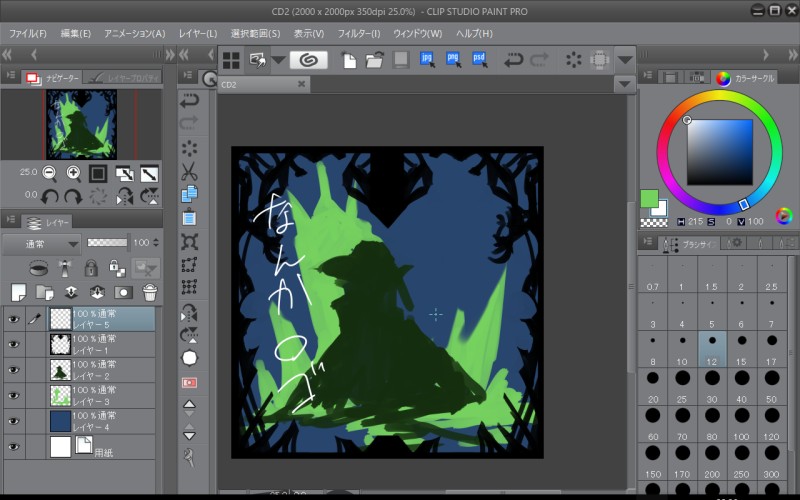The width and height of the screenshot is (800, 500).
Task: Click the New File document icon
Action: 349,60
